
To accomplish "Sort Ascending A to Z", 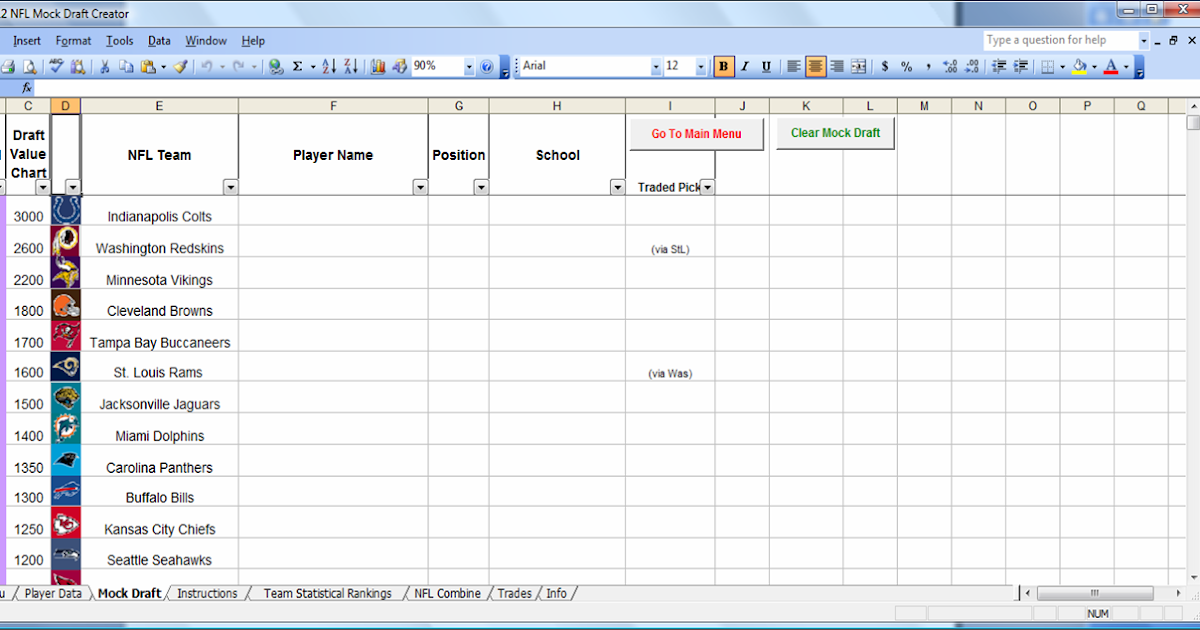I will (329, 66).
